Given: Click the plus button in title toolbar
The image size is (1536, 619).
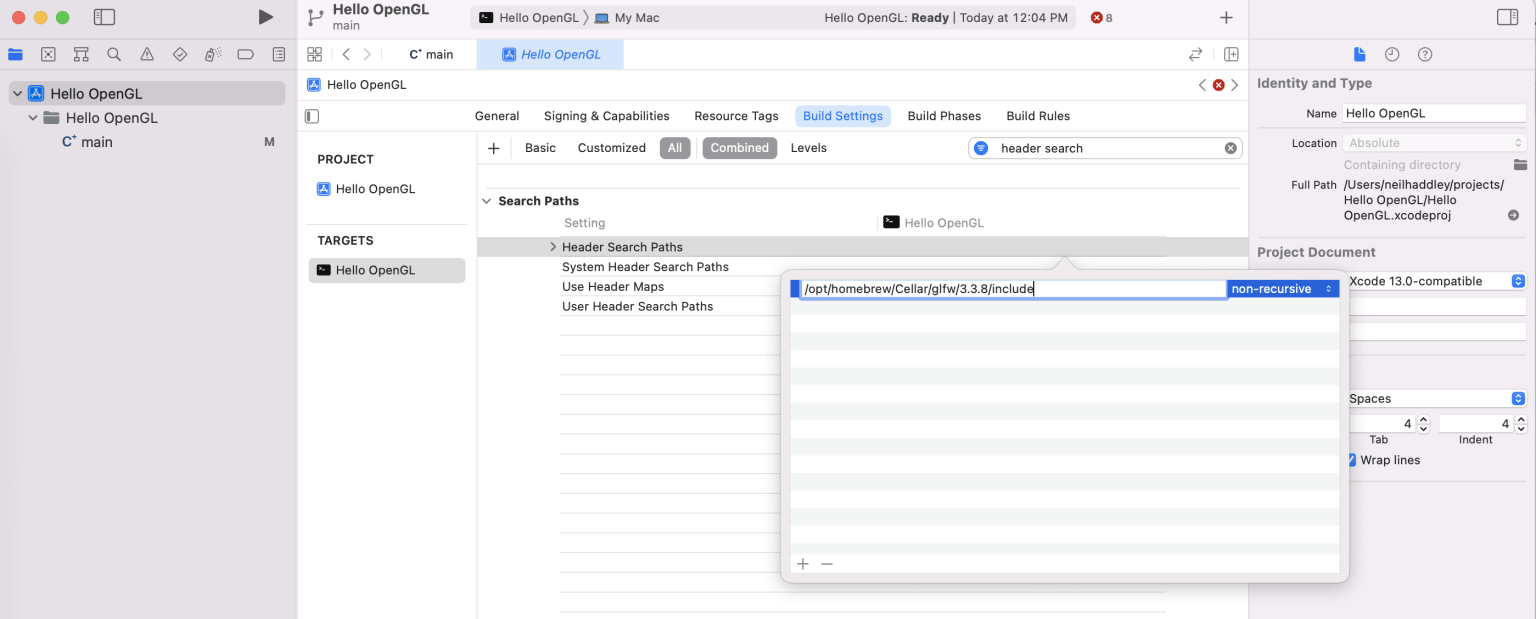Looking at the screenshot, I should tap(1226, 17).
